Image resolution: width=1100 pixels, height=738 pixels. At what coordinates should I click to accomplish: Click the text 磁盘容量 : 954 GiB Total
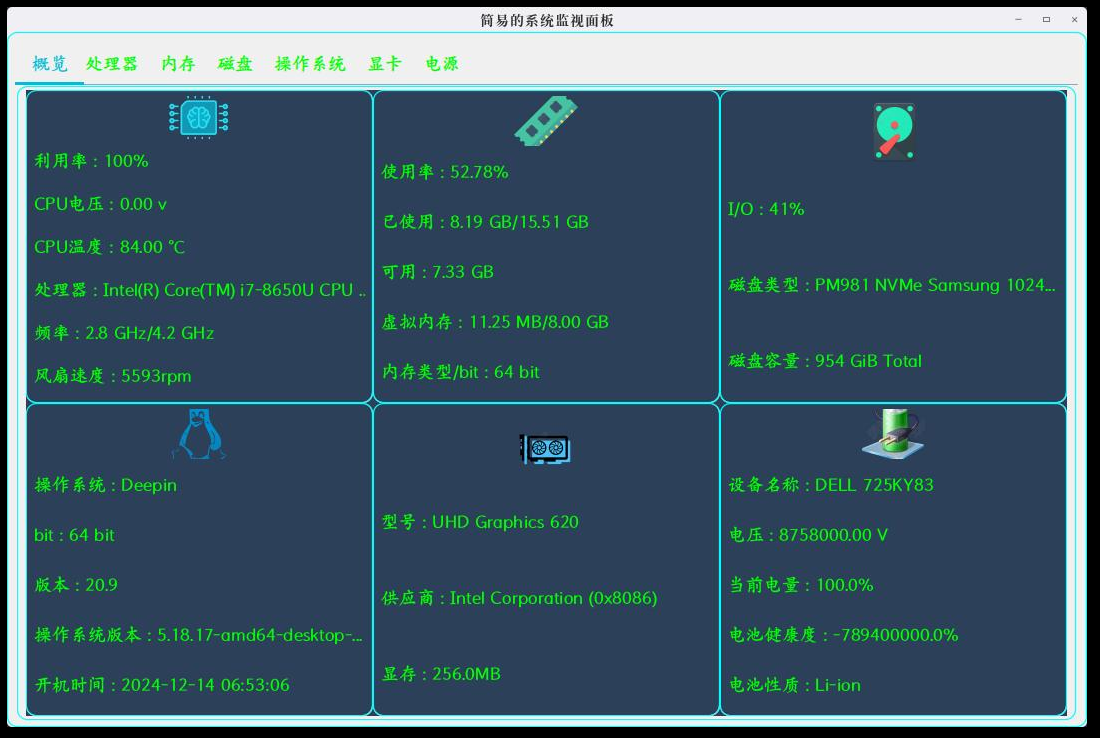825,361
